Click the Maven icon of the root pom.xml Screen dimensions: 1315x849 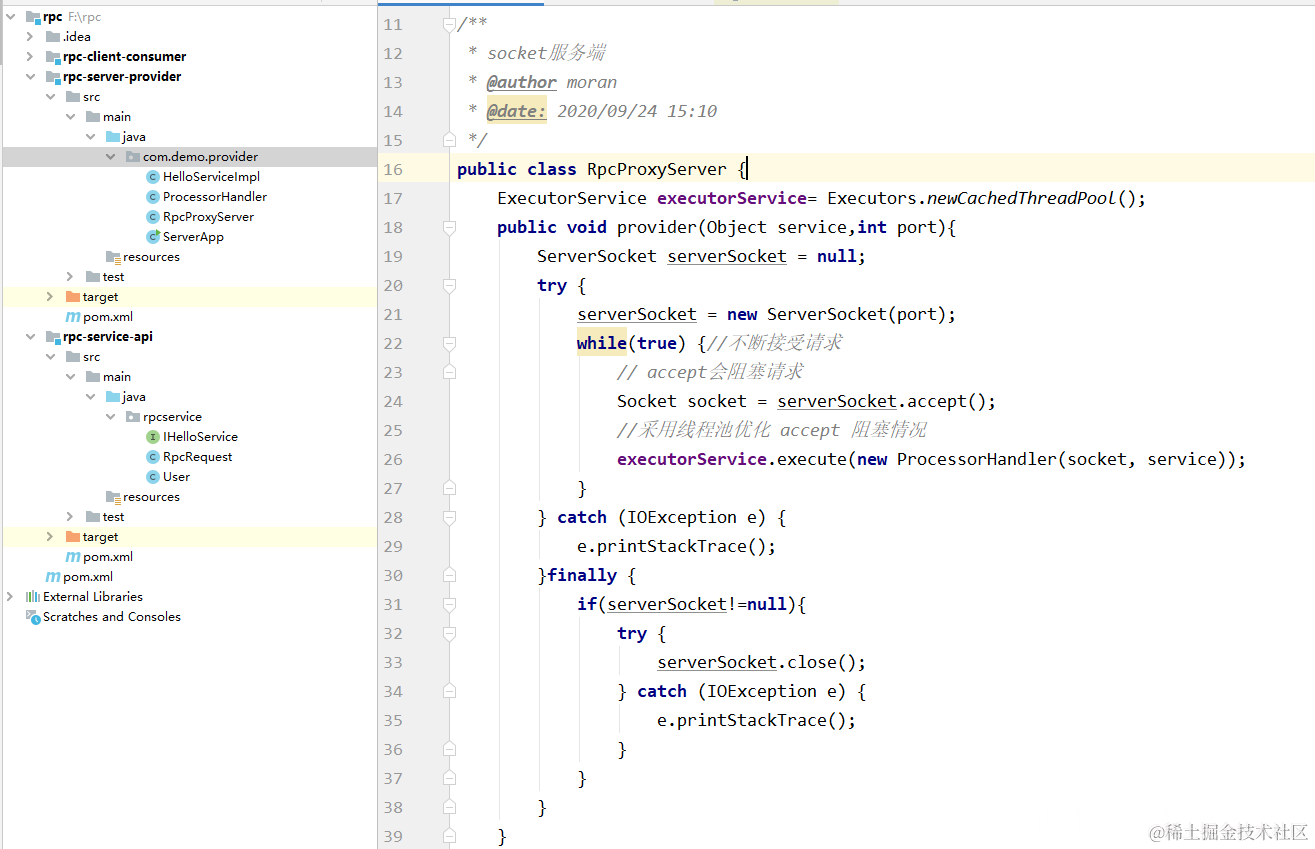tap(53, 577)
